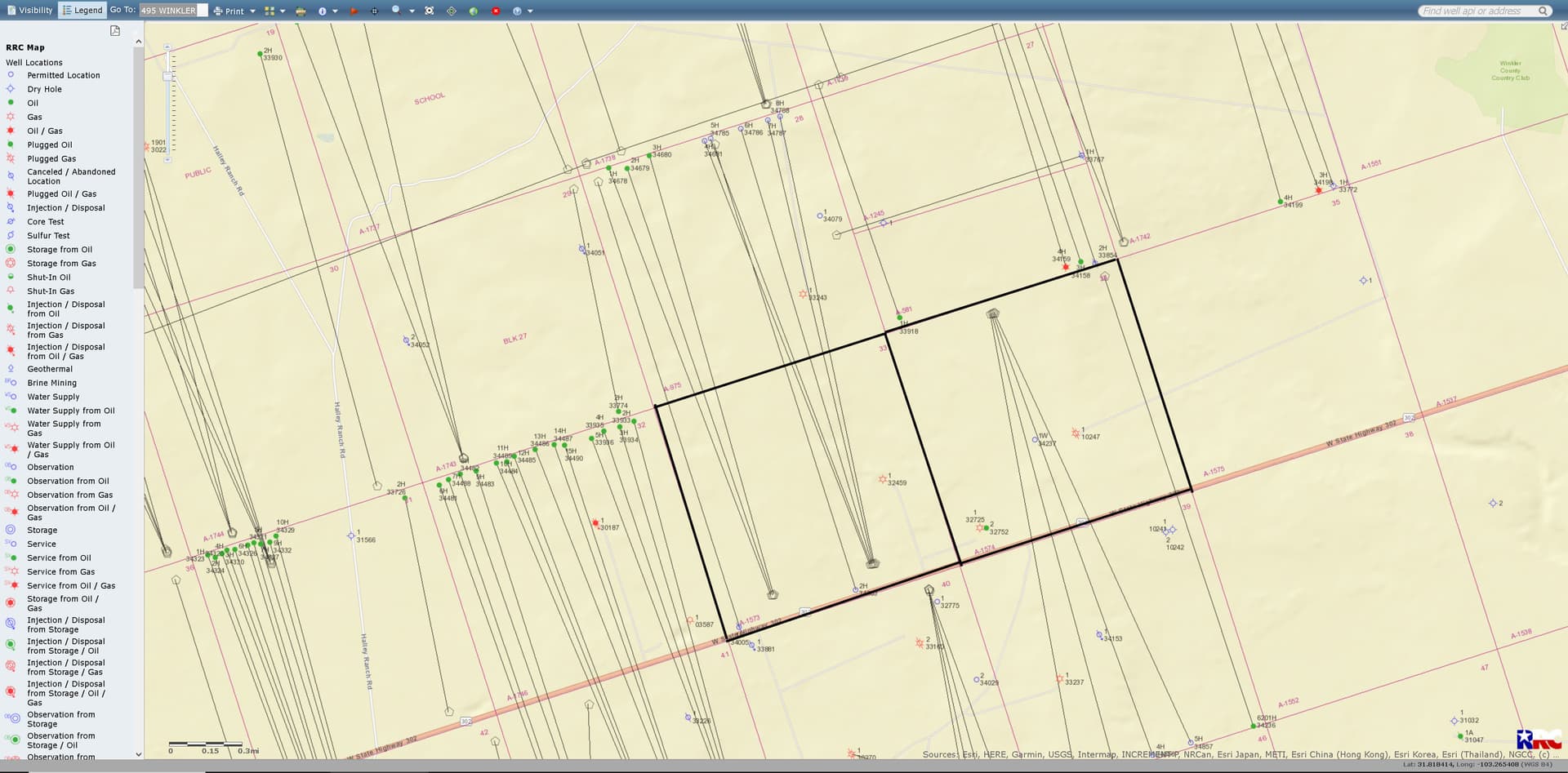Zoom to full extent using bracket icon

[x=430, y=11]
